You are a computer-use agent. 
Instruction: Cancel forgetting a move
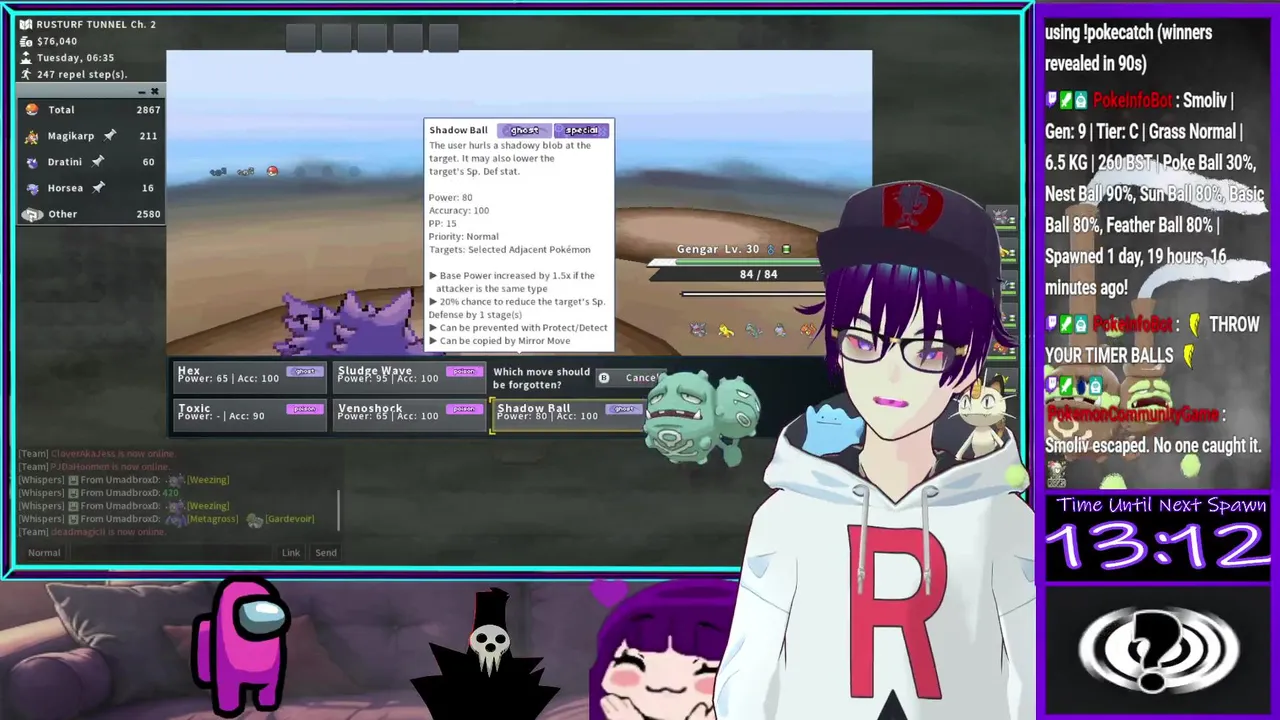coord(629,378)
